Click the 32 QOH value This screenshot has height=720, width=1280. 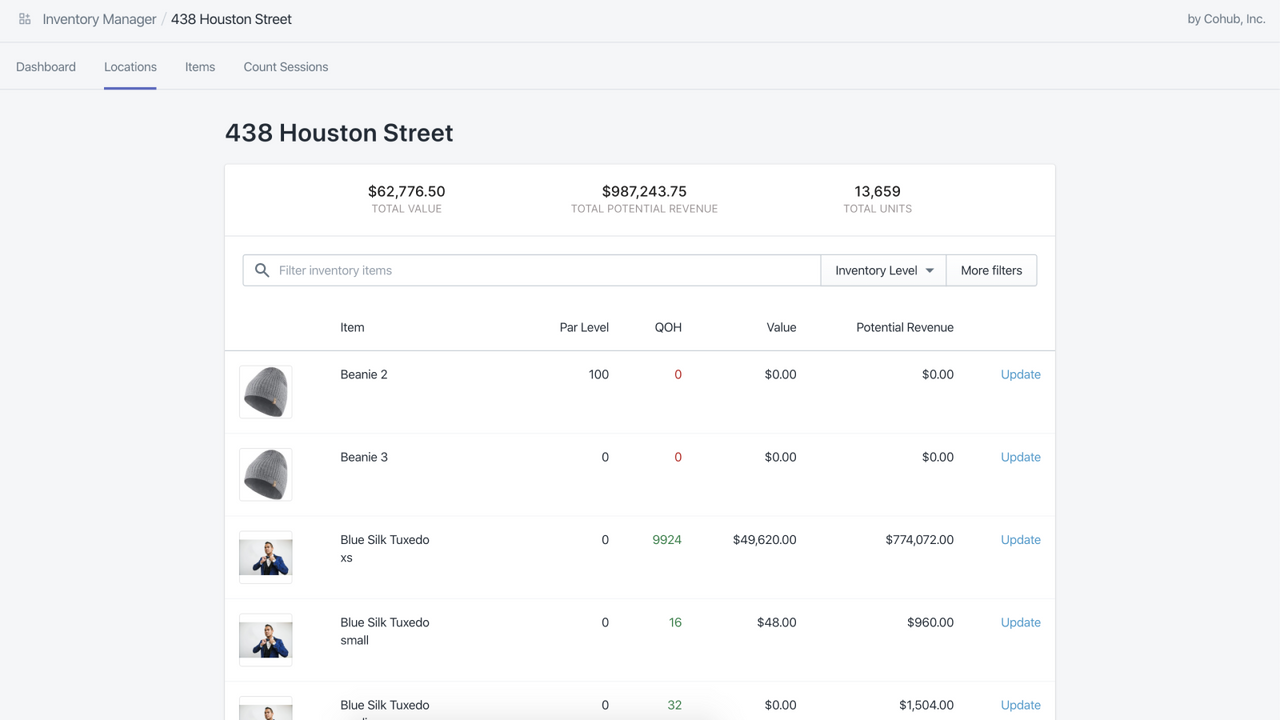[x=674, y=705]
